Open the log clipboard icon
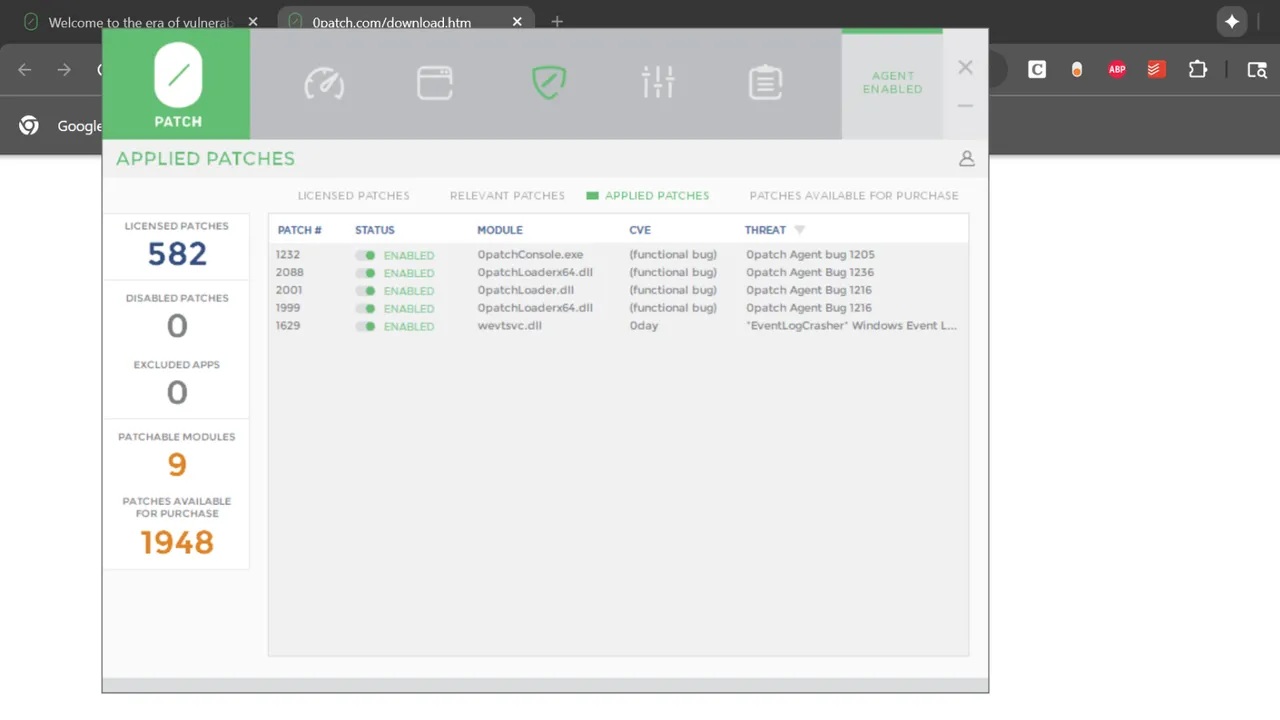1280x720 pixels. tap(765, 83)
